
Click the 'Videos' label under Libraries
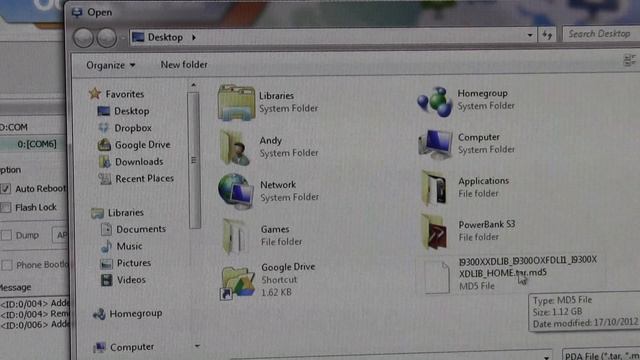(131, 280)
